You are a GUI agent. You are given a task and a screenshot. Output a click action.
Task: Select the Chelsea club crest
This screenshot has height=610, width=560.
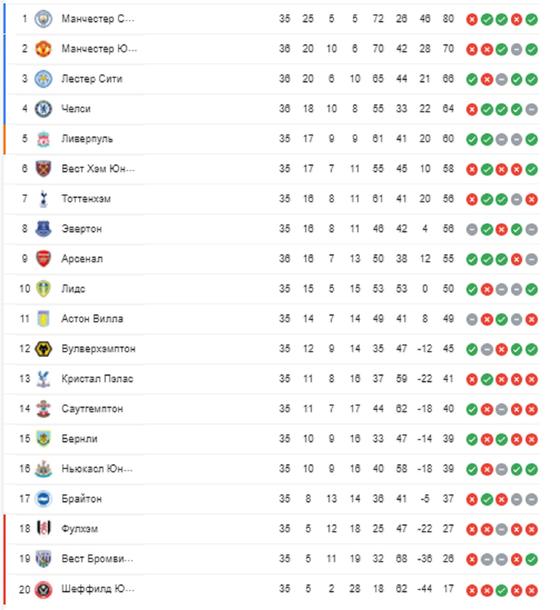point(43,109)
